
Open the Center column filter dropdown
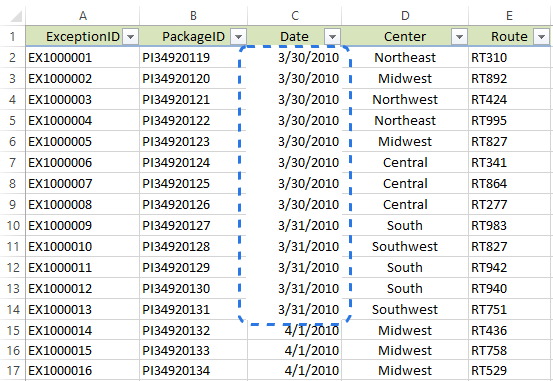tap(459, 37)
